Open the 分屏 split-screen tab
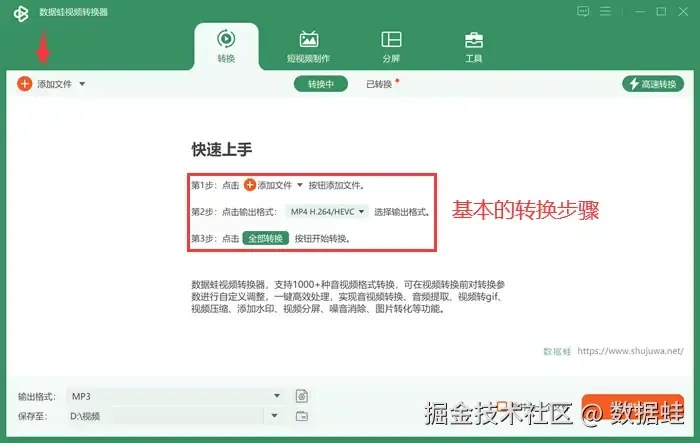 click(391, 46)
